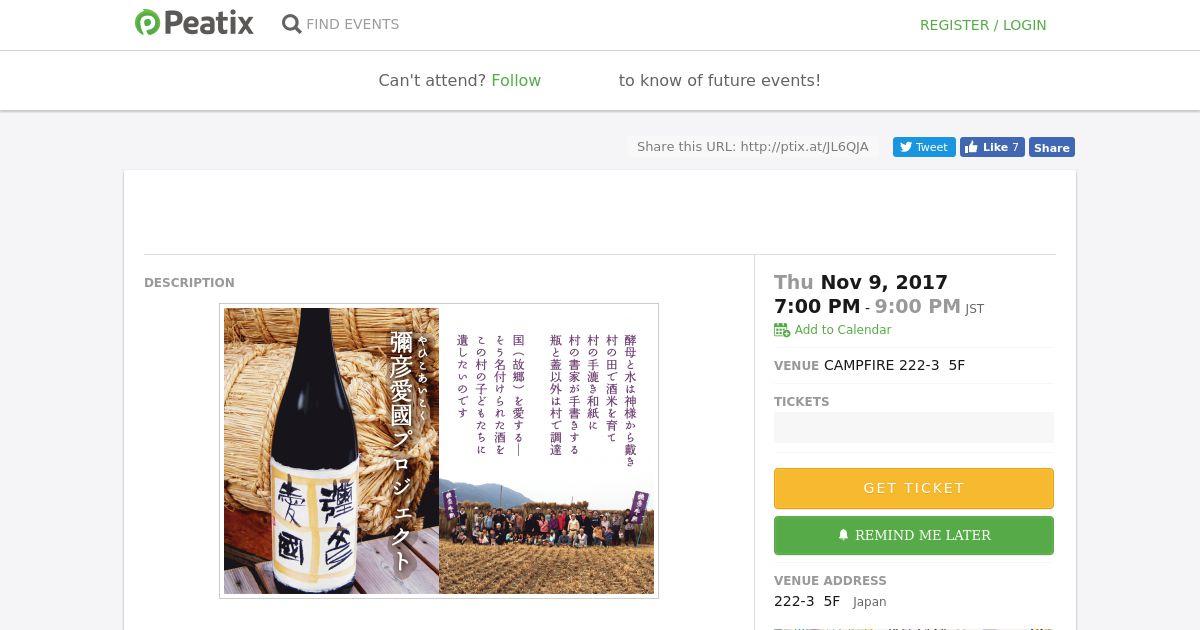Click the Nov 9, 2017 event date
The width and height of the screenshot is (1200, 630).
pos(883,282)
